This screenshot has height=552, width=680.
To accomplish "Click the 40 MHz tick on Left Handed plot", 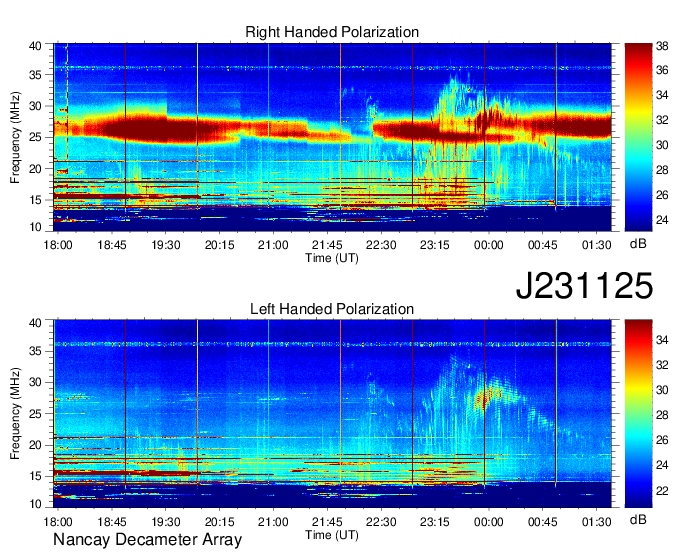I will tap(35, 323).
